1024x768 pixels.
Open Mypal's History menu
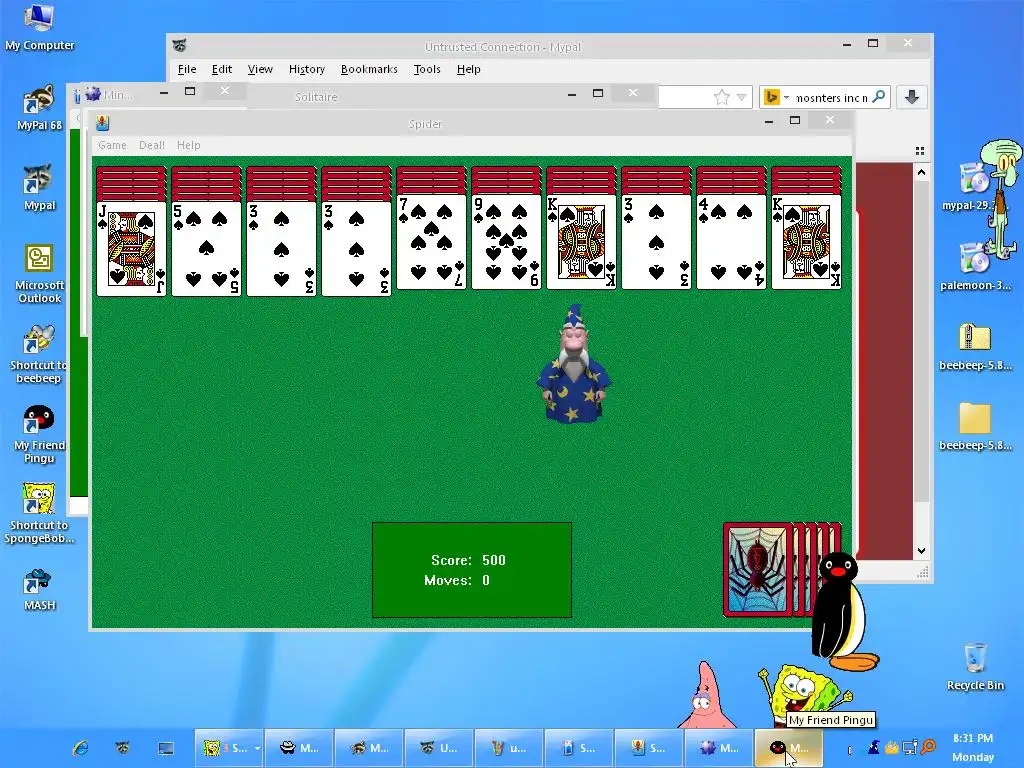307,69
